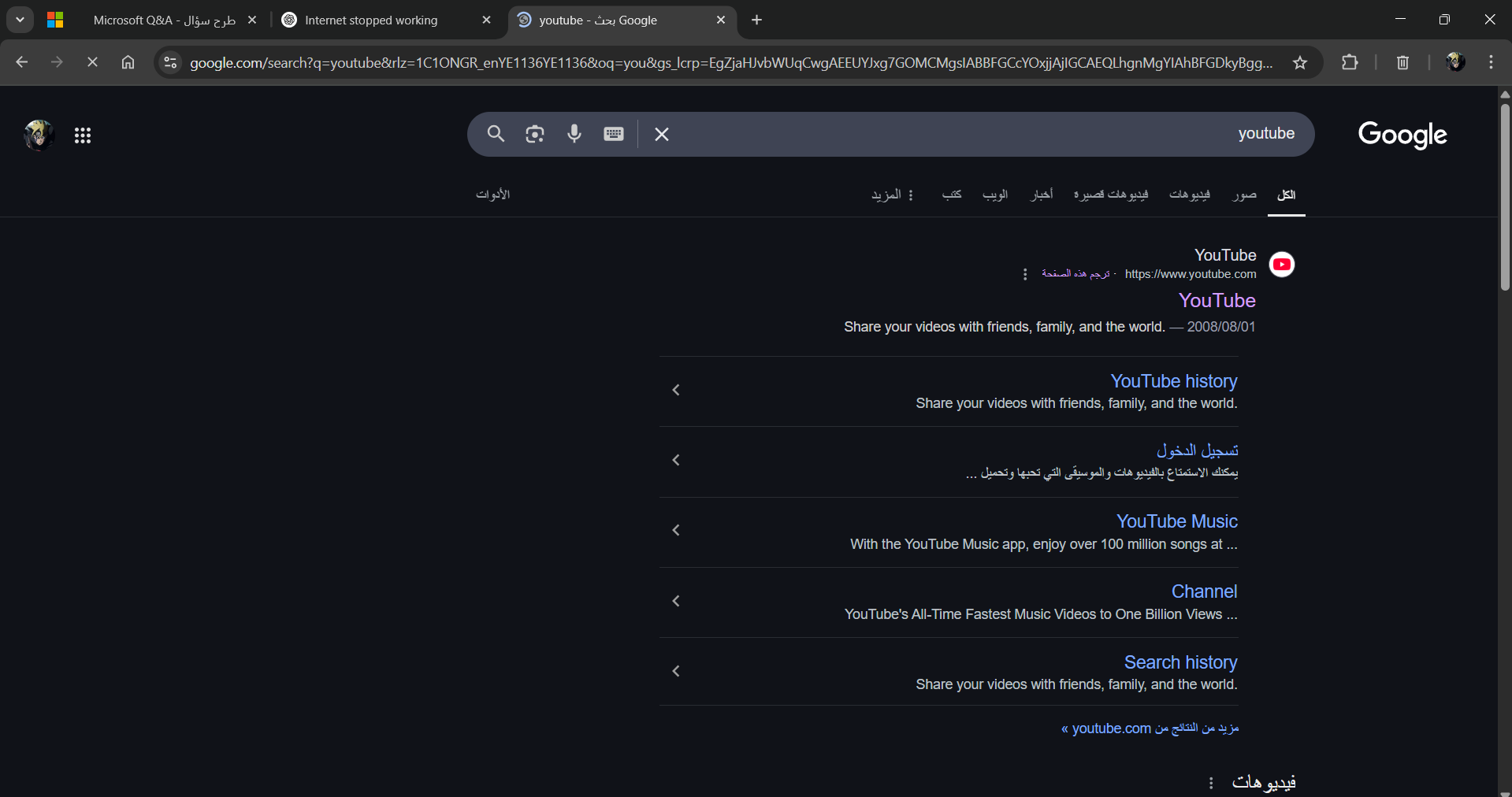
Task: Open the Google apps grid
Action: click(82, 135)
